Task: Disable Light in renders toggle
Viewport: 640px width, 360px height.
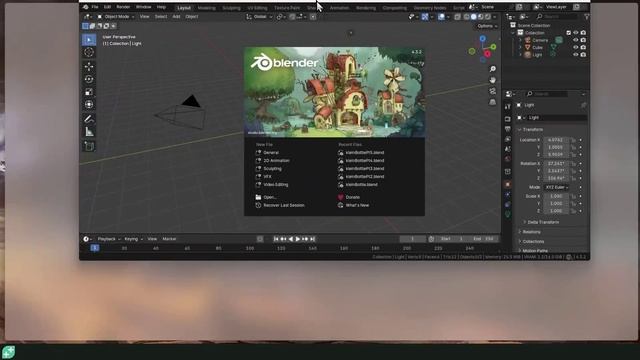Action: pyautogui.click(x=583, y=55)
